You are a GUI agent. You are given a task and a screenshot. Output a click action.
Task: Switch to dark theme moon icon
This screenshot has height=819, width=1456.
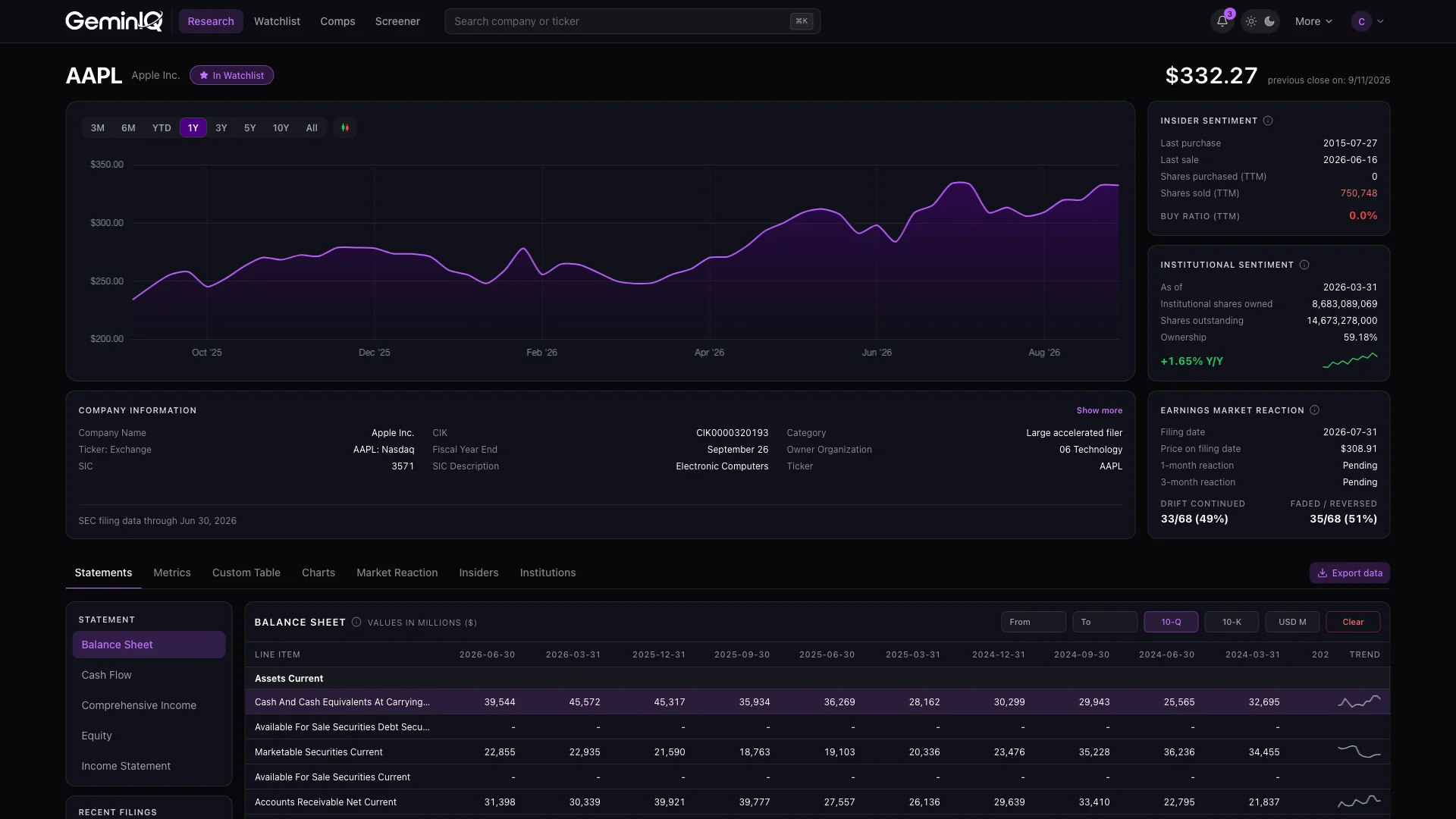(x=1269, y=21)
